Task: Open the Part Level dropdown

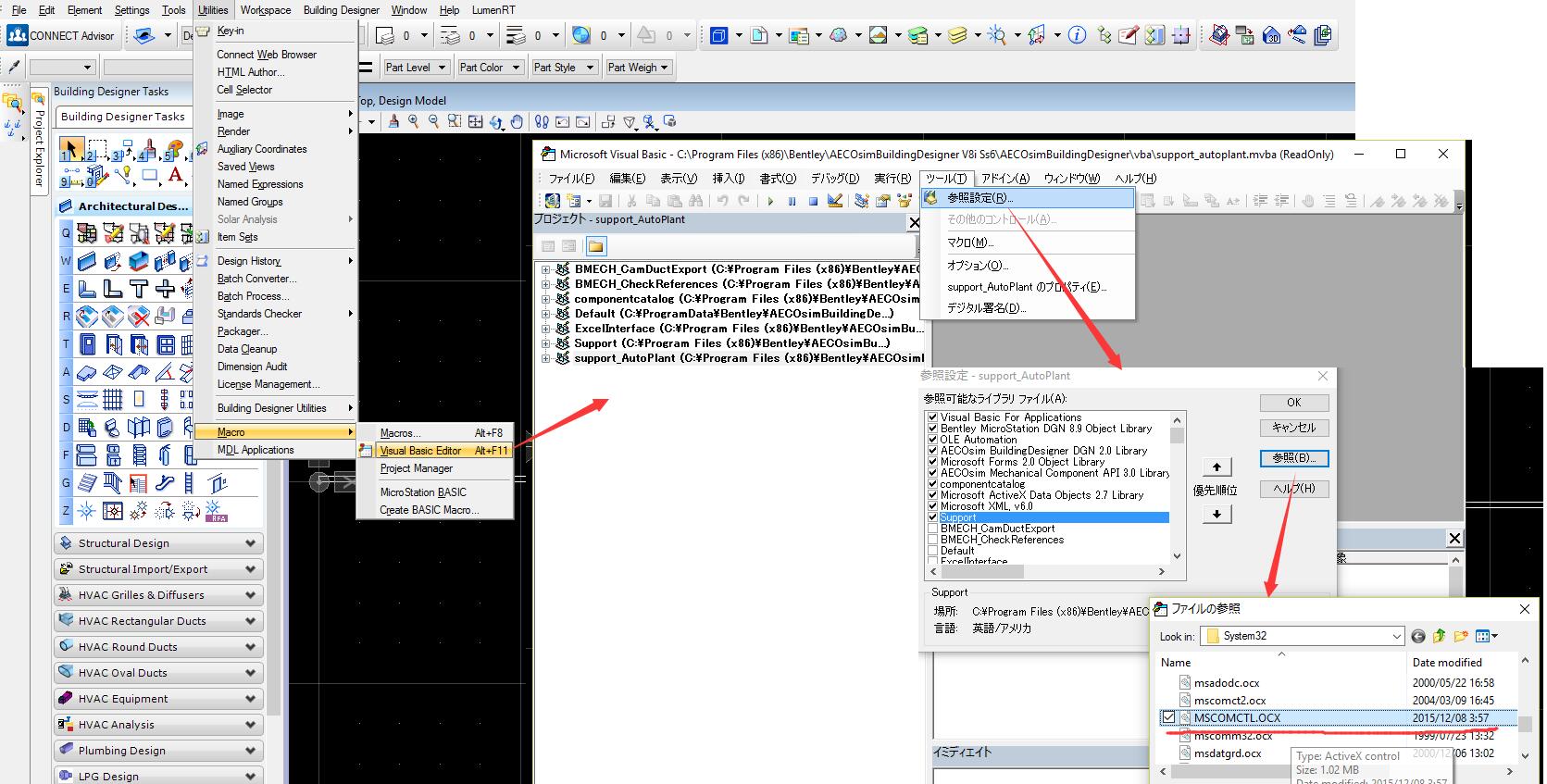Action: pos(416,68)
